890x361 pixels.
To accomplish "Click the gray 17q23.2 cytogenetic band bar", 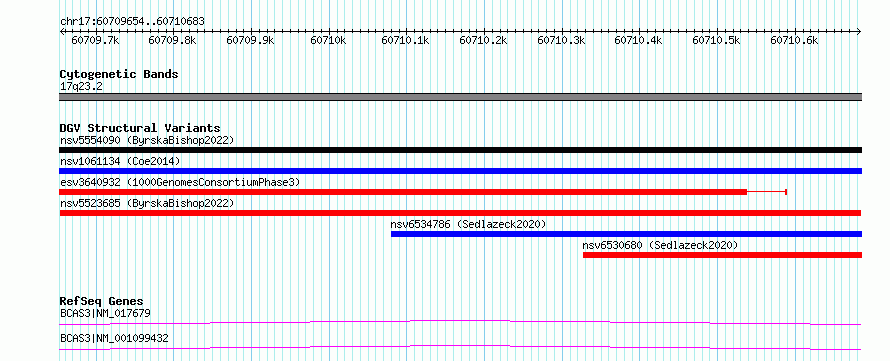I will click(x=460, y=97).
